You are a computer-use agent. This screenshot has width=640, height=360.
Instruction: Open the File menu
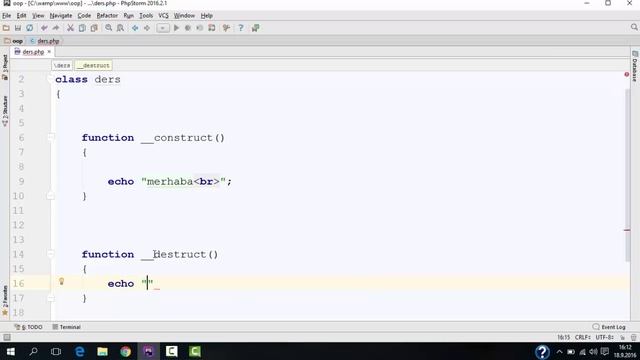(7, 16)
